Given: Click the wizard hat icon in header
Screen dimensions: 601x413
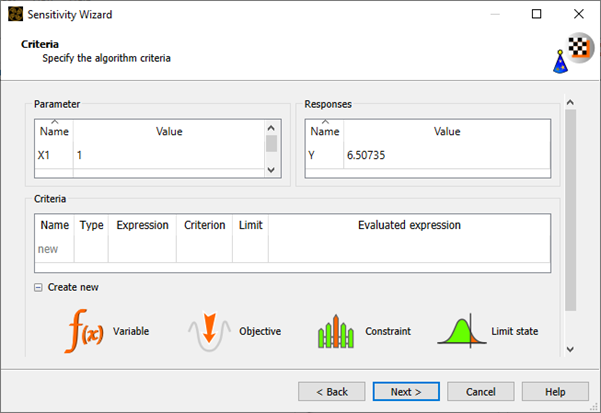Looking at the screenshot, I should tap(560, 62).
